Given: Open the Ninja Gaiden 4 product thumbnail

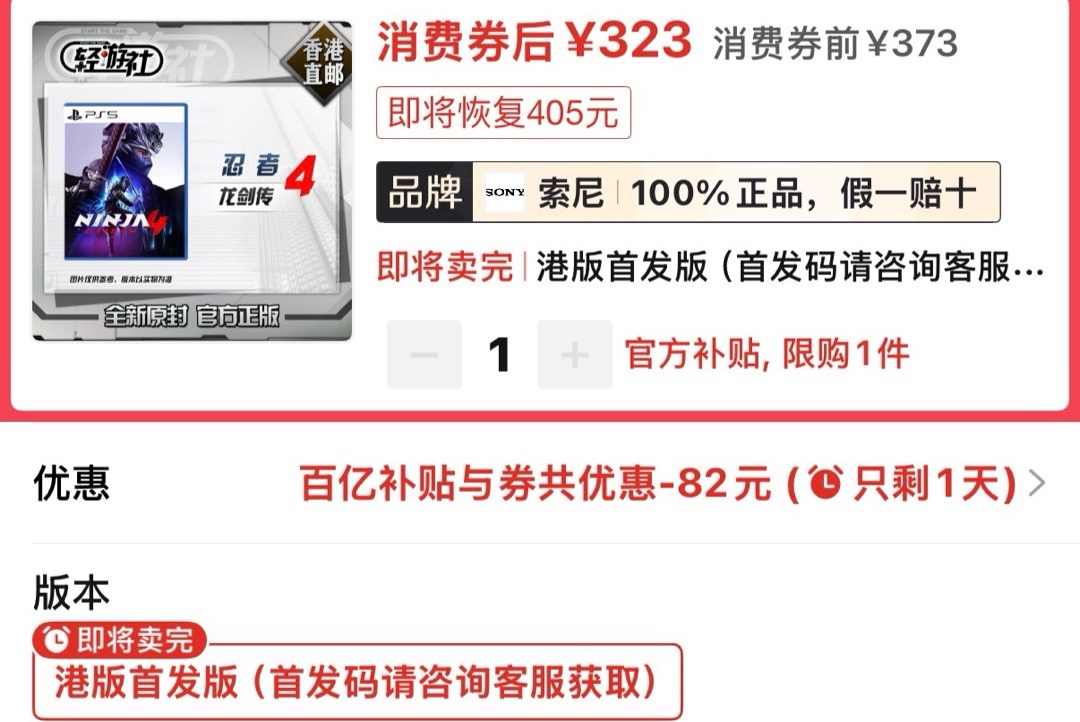Looking at the screenshot, I should pos(192,180).
